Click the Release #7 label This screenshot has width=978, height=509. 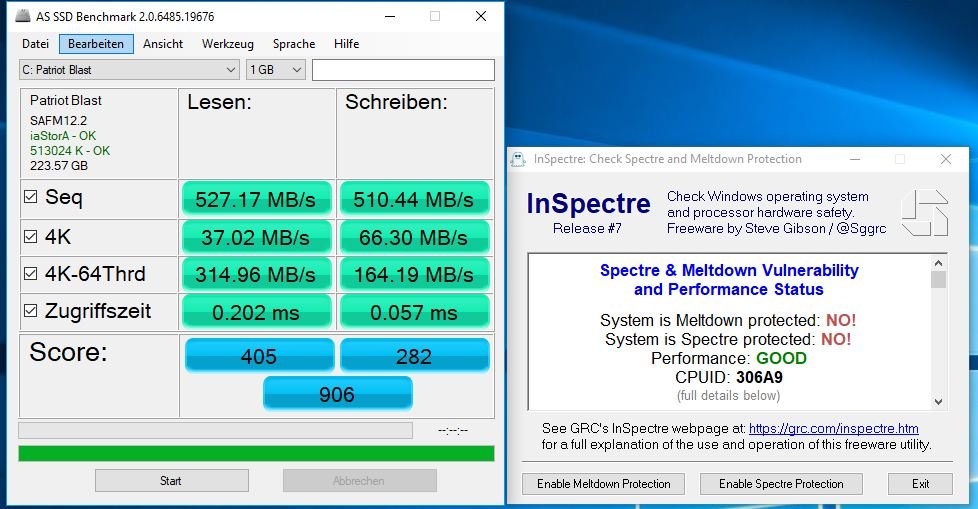click(x=587, y=228)
